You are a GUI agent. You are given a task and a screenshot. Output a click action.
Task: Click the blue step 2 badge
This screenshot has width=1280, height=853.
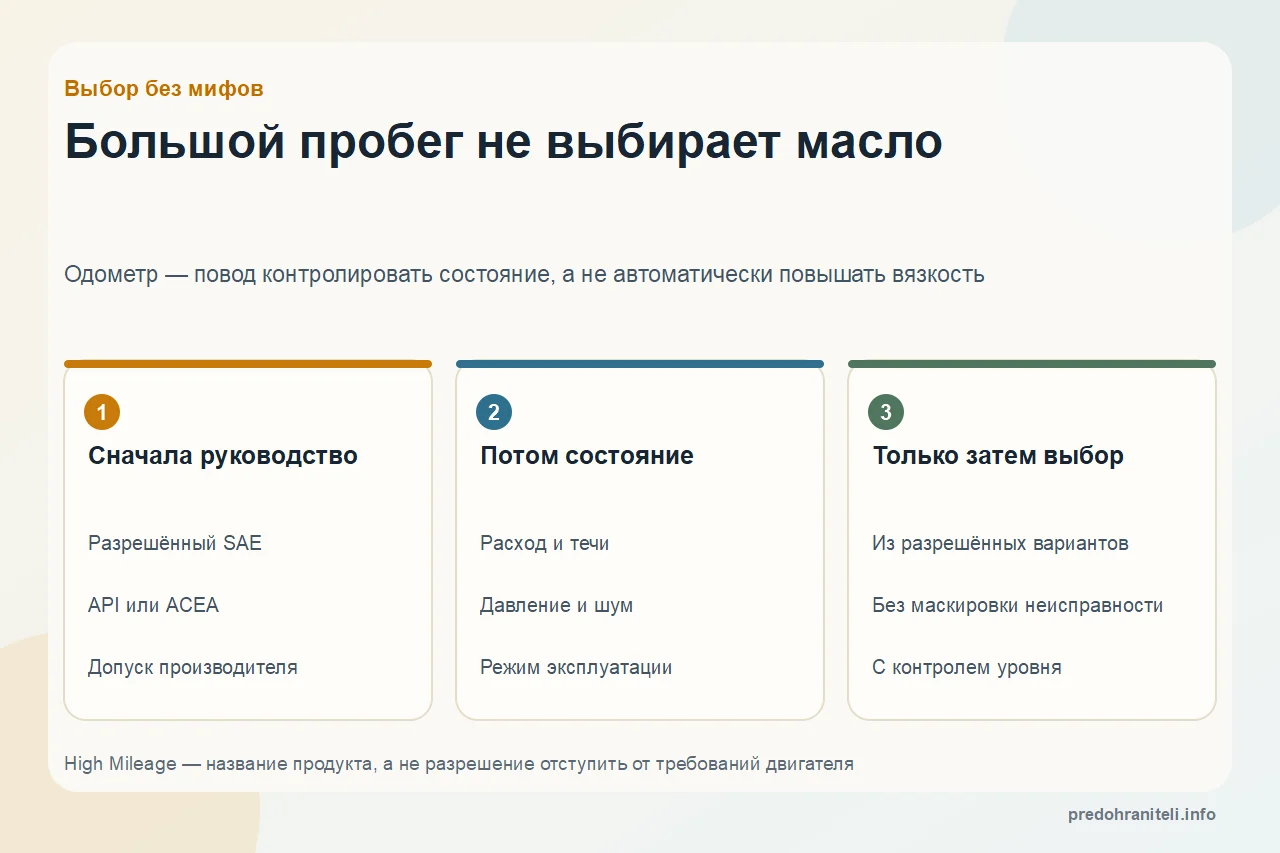(494, 412)
